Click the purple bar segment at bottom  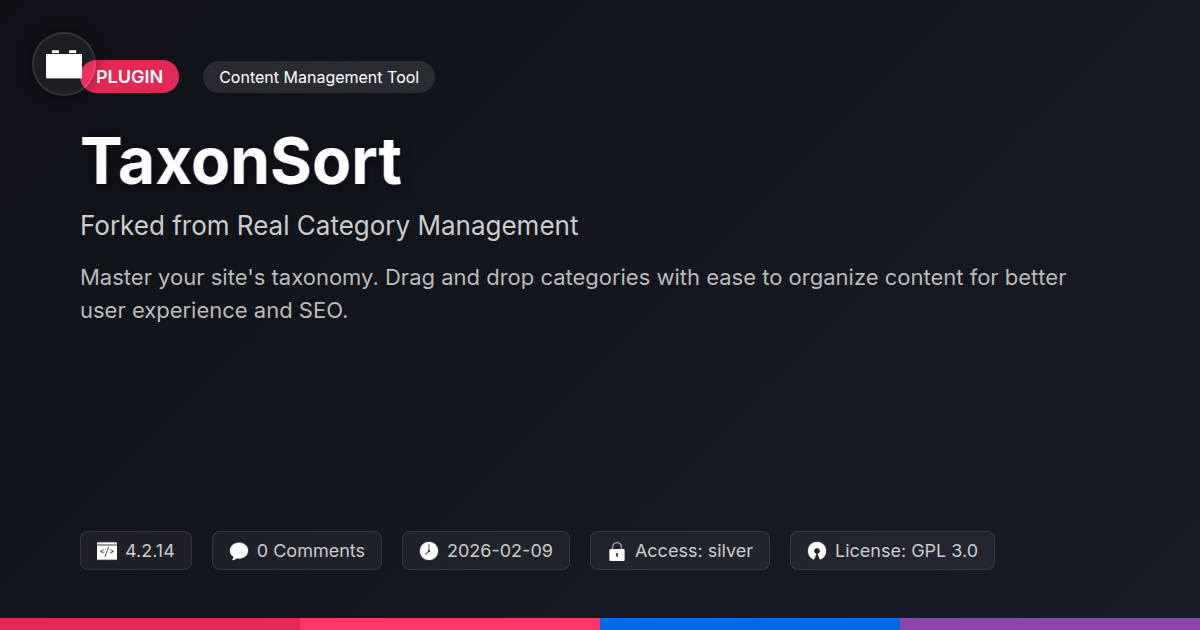tap(1050, 624)
